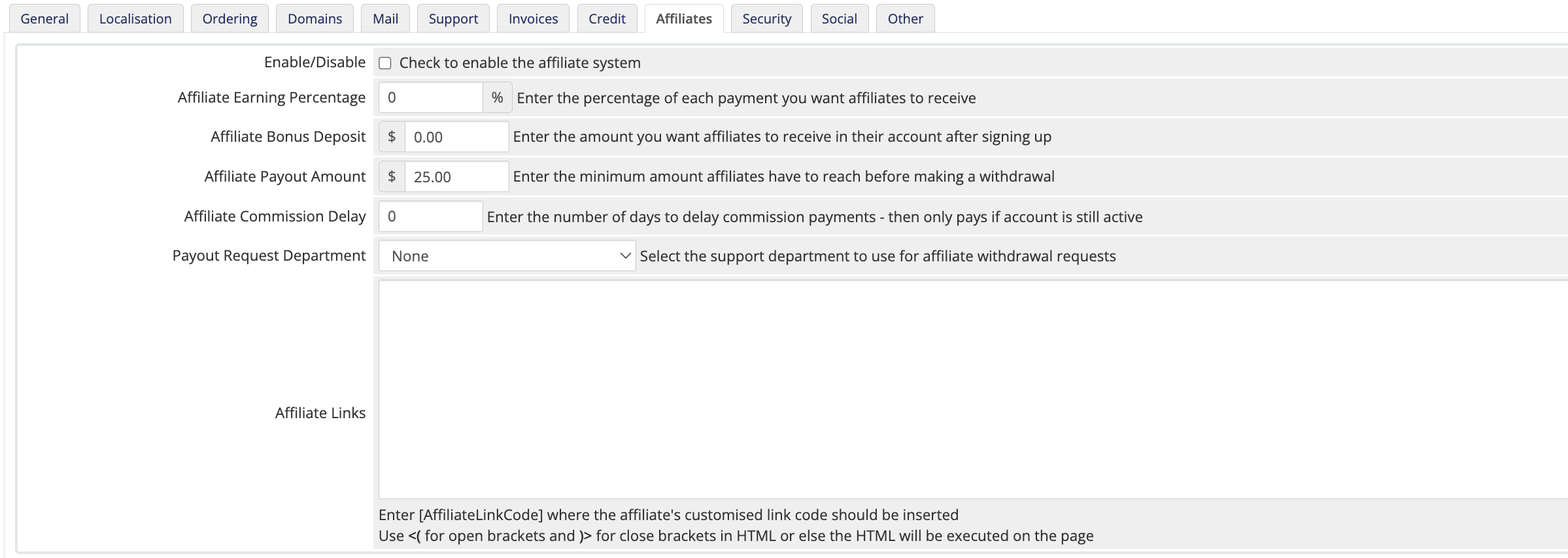Viewport: 1568px width, 558px height.
Task: Click the dollar sign beside Payout Amount field
Action: coord(392,176)
